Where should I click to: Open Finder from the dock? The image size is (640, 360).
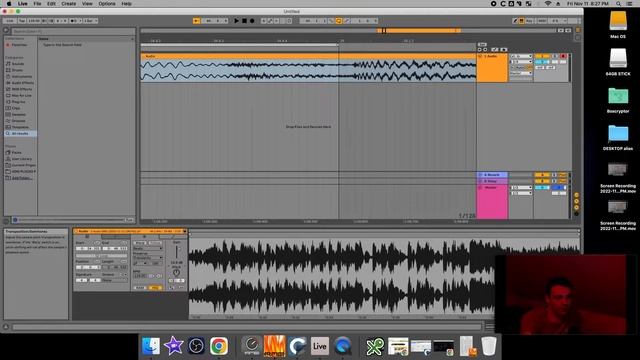151,346
